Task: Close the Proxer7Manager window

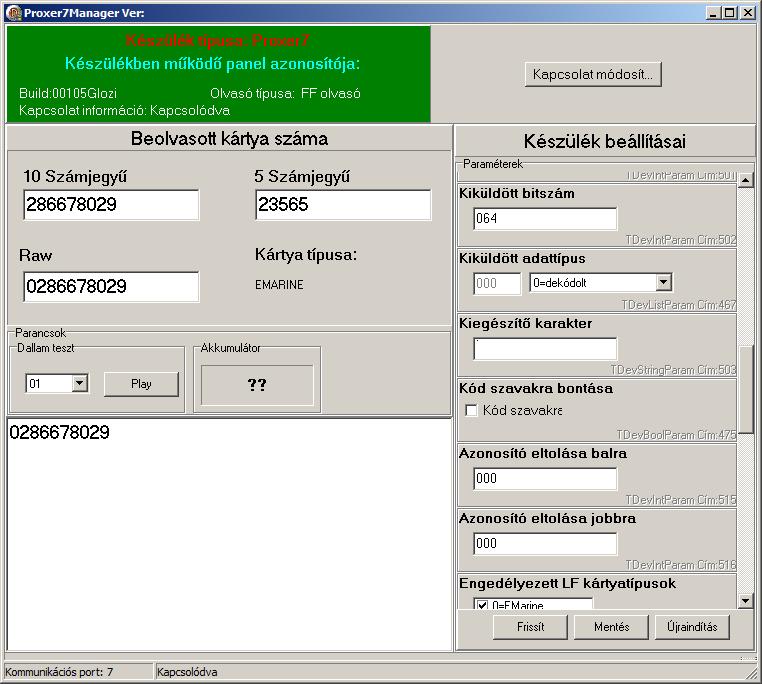Action: click(747, 13)
